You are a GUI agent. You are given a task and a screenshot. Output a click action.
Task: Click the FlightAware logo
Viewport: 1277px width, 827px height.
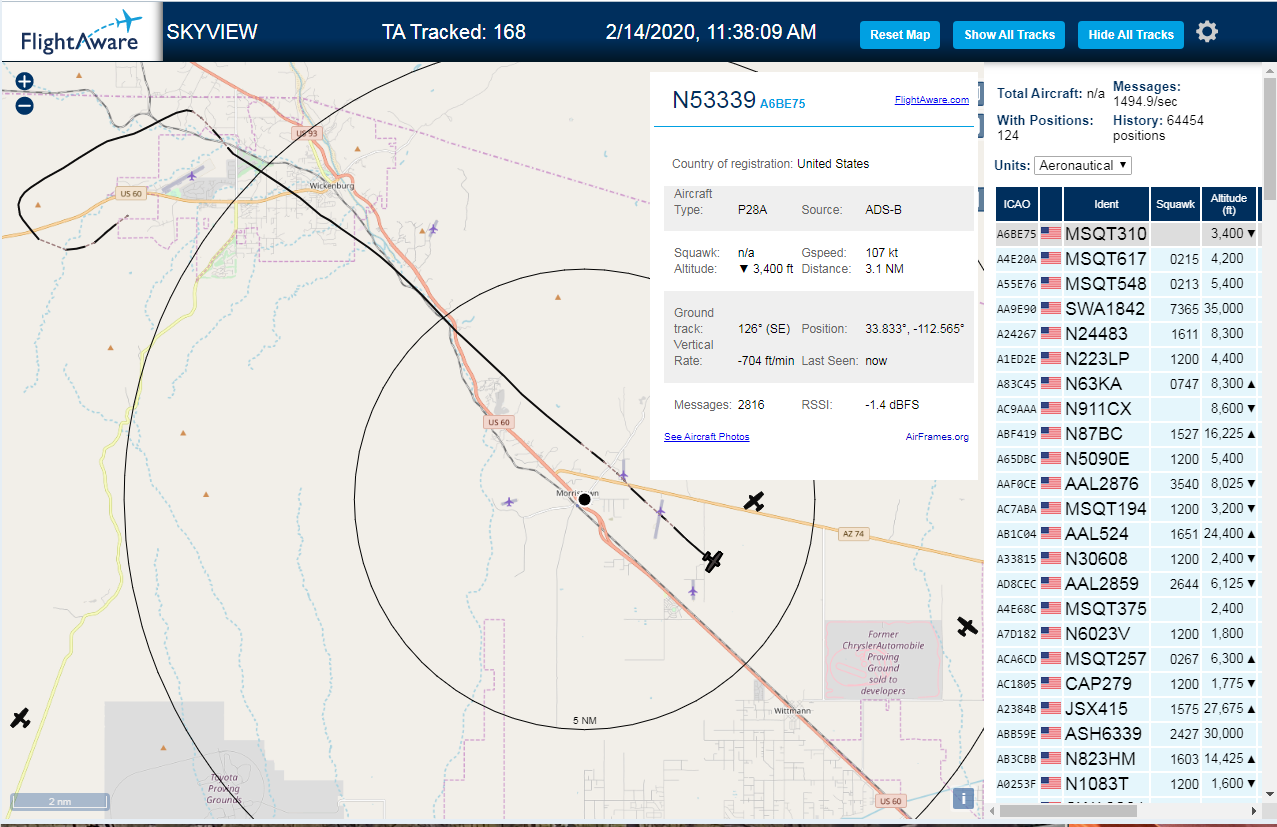pyautogui.click(x=80, y=31)
